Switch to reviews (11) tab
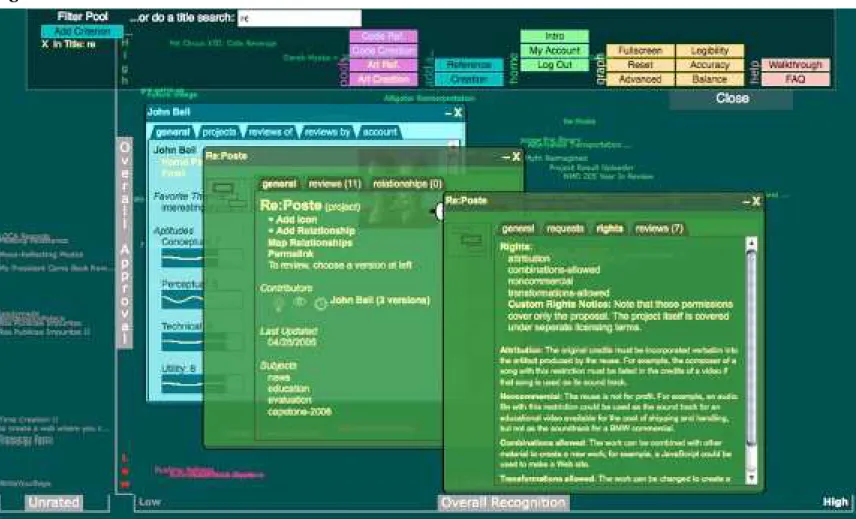Screen dimensions: 856x519 tap(334, 184)
